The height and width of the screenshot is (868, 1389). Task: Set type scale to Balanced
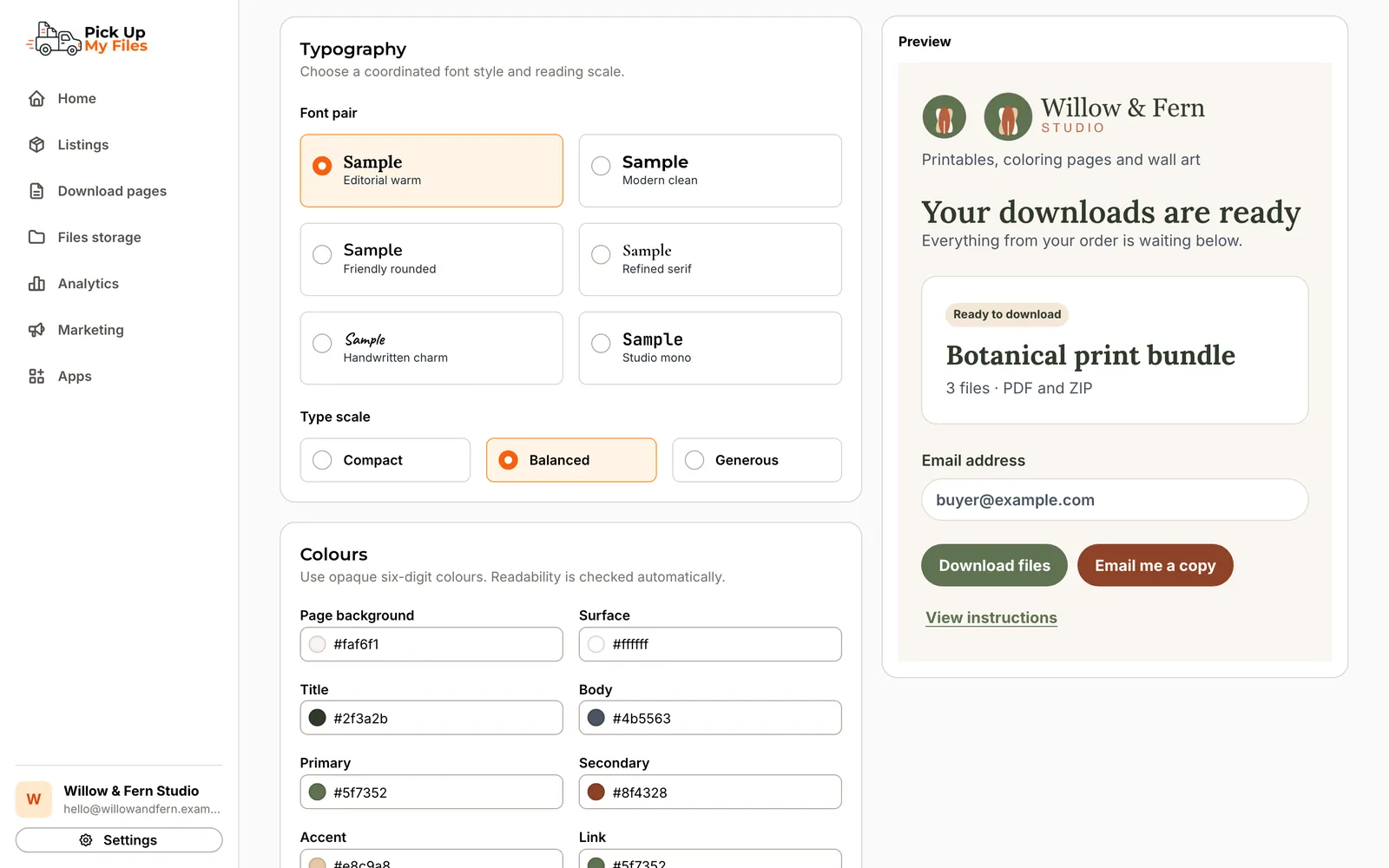click(571, 460)
